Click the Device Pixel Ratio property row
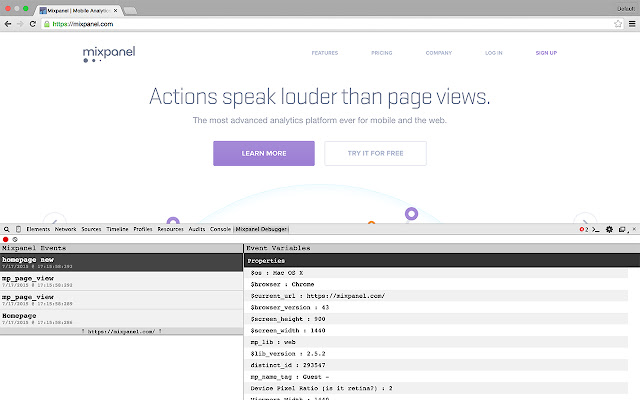 click(x=437, y=388)
